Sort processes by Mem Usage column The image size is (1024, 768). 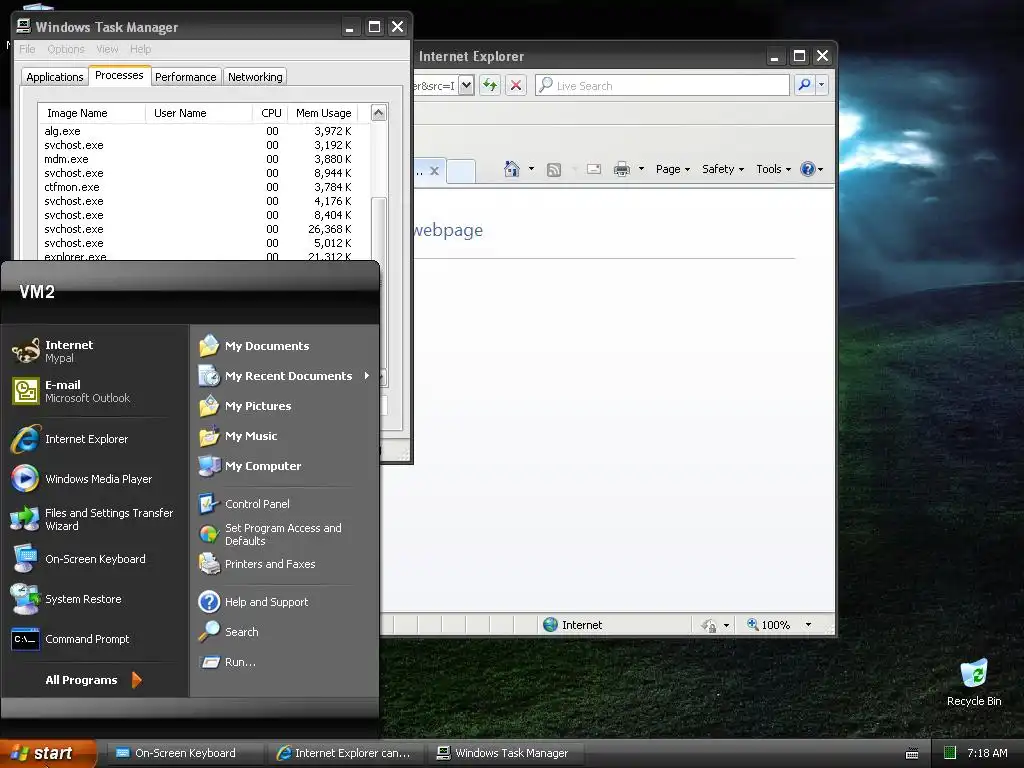pyautogui.click(x=323, y=113)
